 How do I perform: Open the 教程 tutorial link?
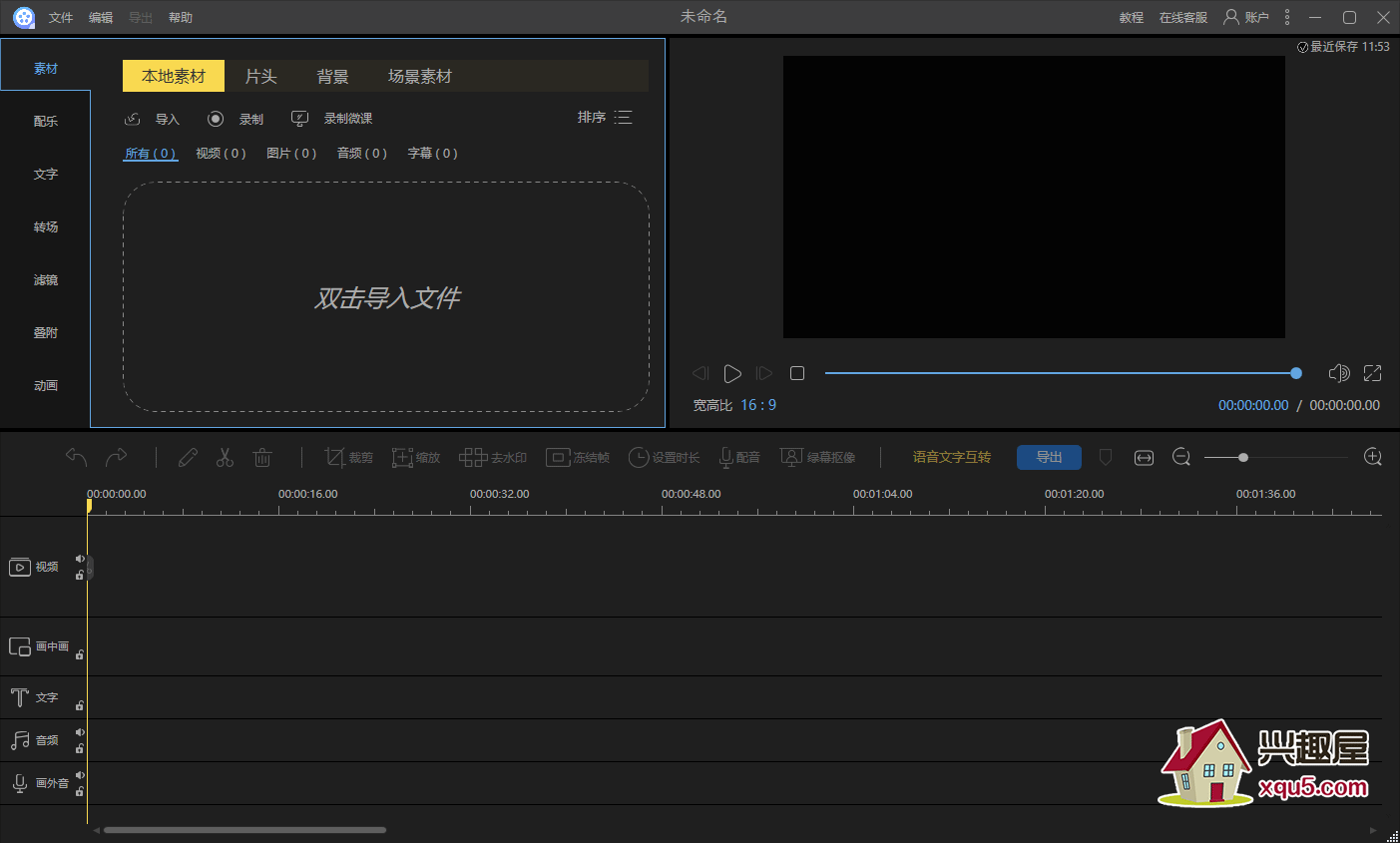tap(1132, 17)
